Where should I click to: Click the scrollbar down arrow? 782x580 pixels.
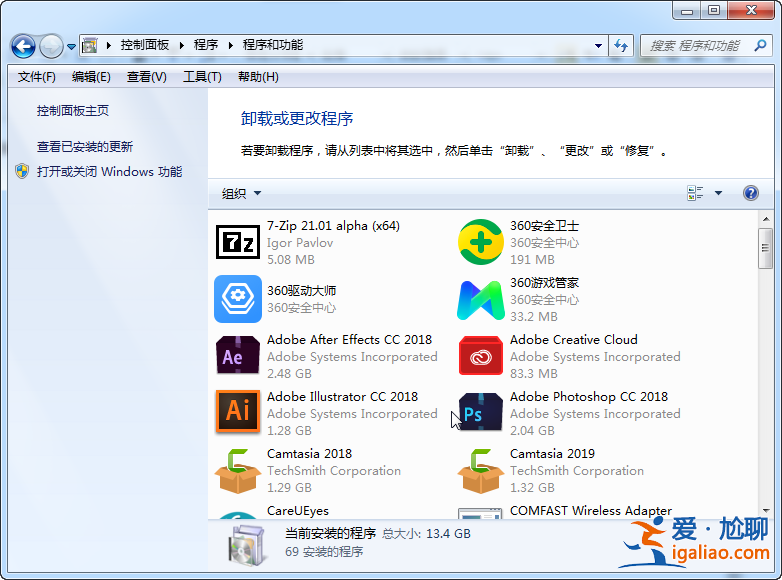(x=766, y=511)
